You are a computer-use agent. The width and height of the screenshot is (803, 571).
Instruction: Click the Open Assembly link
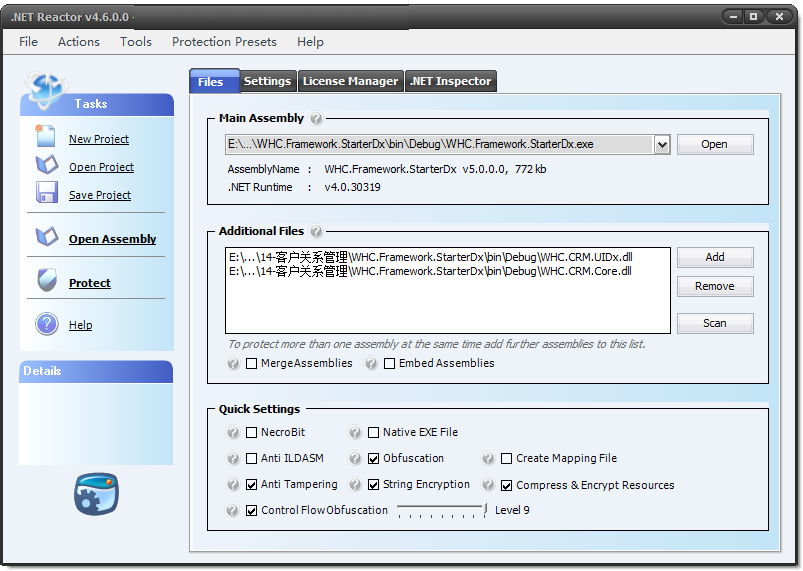click(x=113, y=239)
